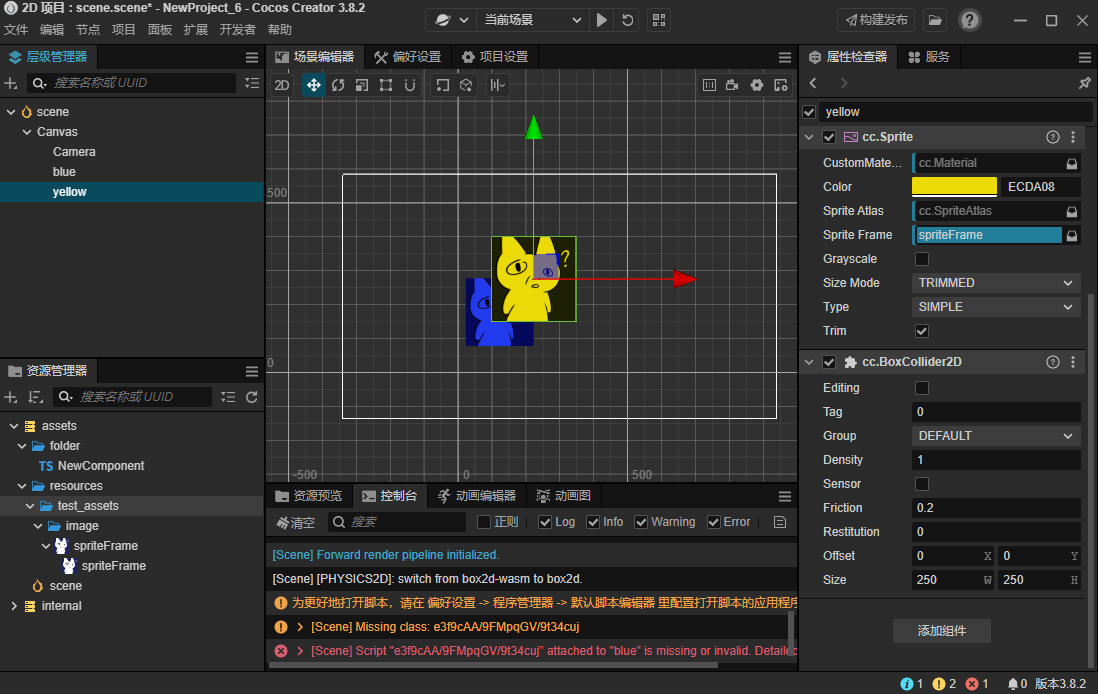Click the refresh preview icon
This screenshot has height=694, width=1098.
point(627,20)
